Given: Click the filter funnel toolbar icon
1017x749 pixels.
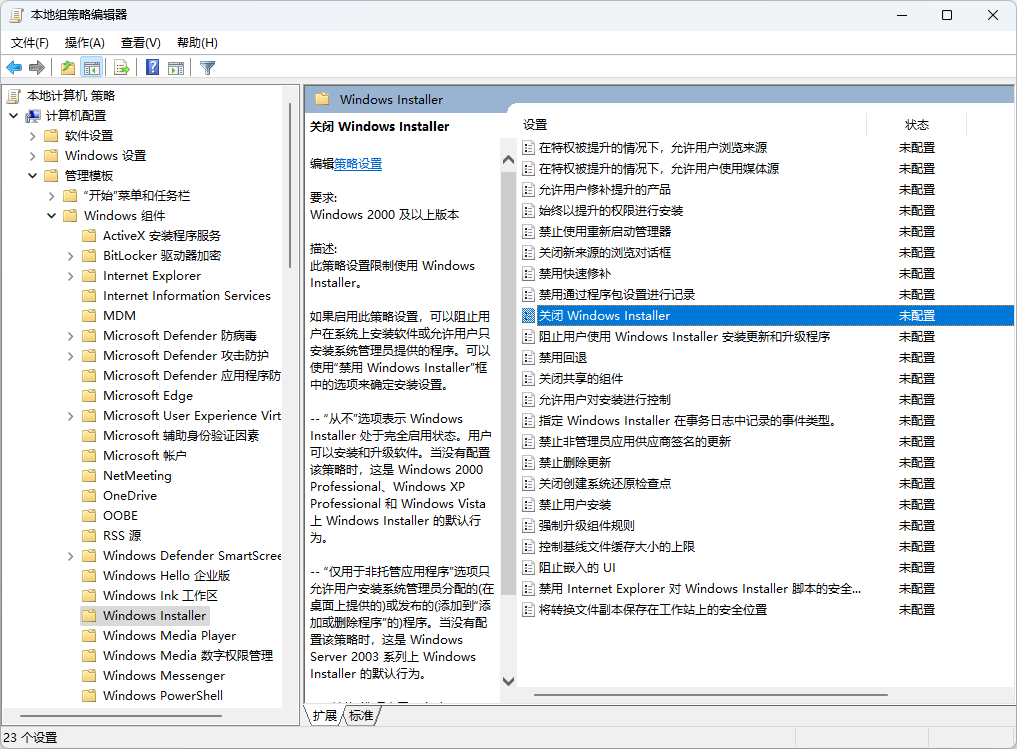Looking at the screenshot, I should 208,67.
